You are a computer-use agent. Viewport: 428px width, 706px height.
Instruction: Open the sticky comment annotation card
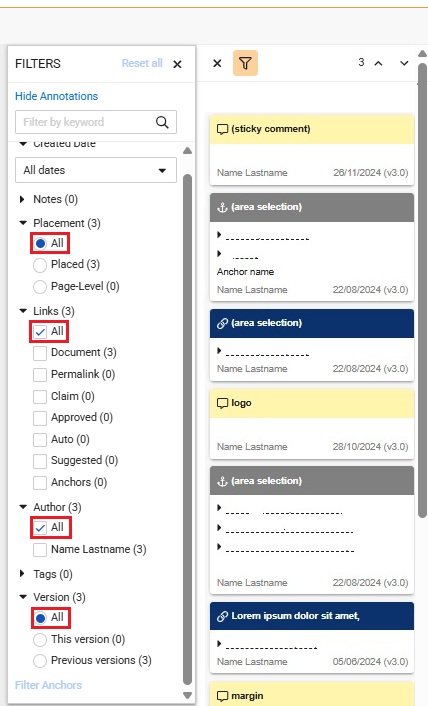pos(312,150)
